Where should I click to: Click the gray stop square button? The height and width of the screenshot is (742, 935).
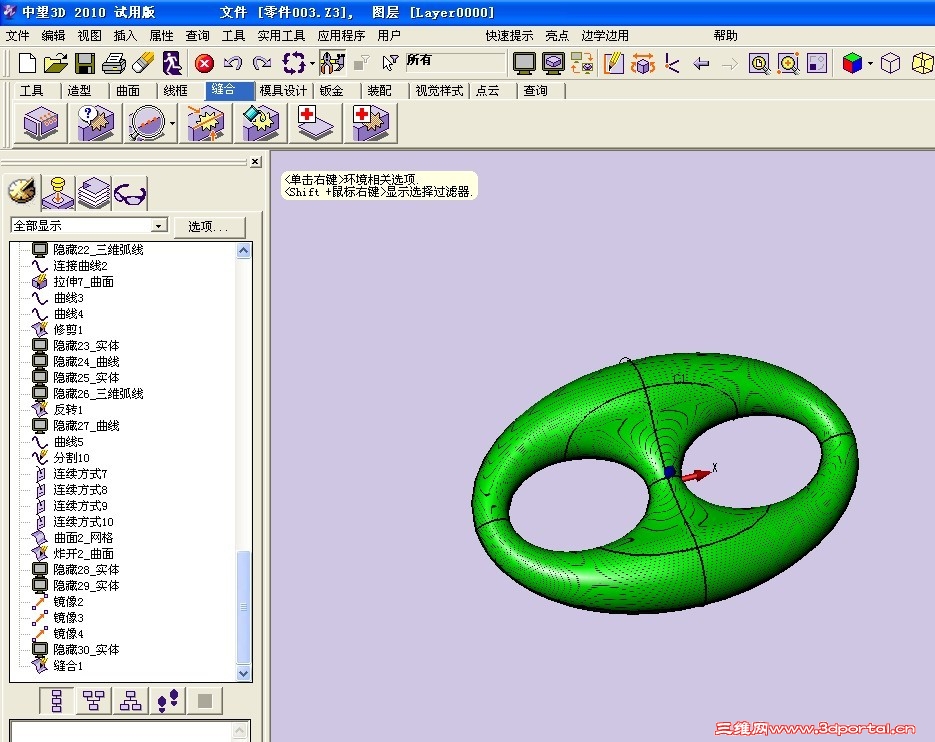pyautogui.click(x=205, y=701)
